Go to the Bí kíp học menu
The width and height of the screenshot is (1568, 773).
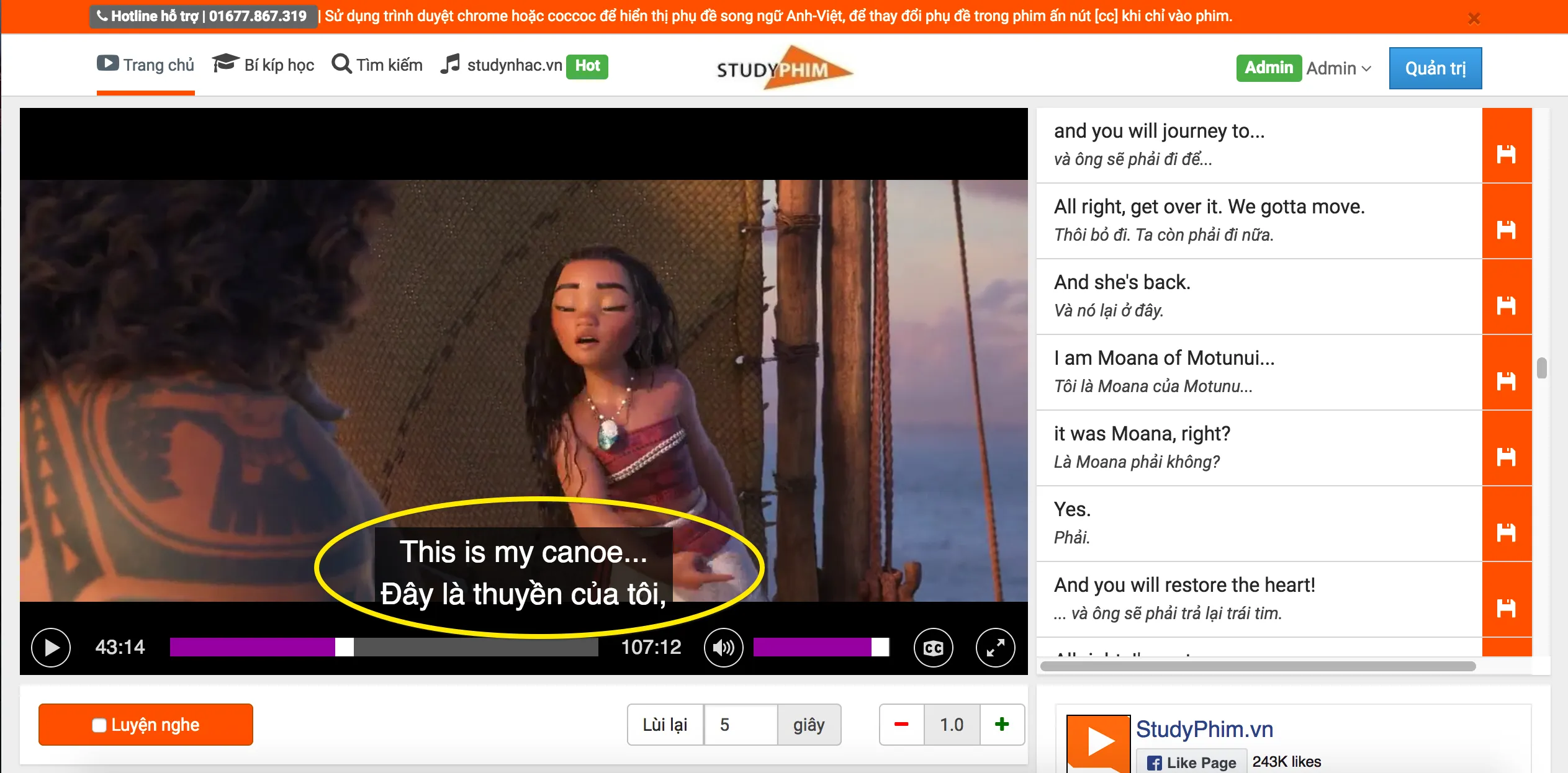tap(263, 65)
